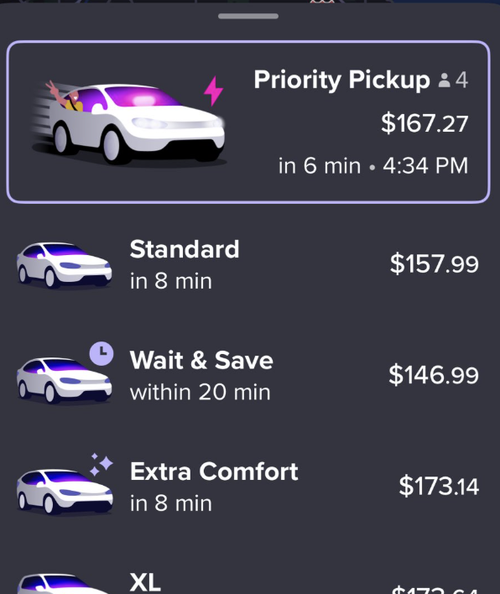Viewport: 500px width, 594px height.
Task: Tap the pink lightning bolt icon
Action: (x=214, y=91)
